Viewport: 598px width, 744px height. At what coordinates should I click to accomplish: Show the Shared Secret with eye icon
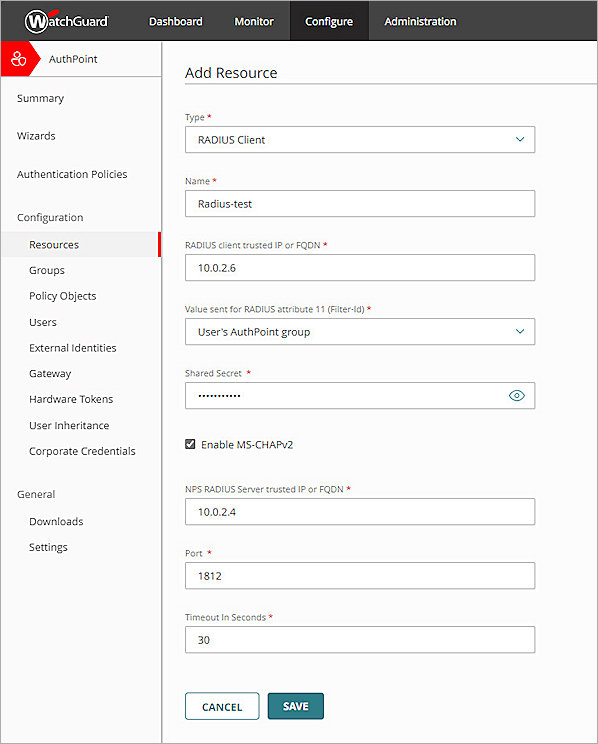click(x=516, y=395)
